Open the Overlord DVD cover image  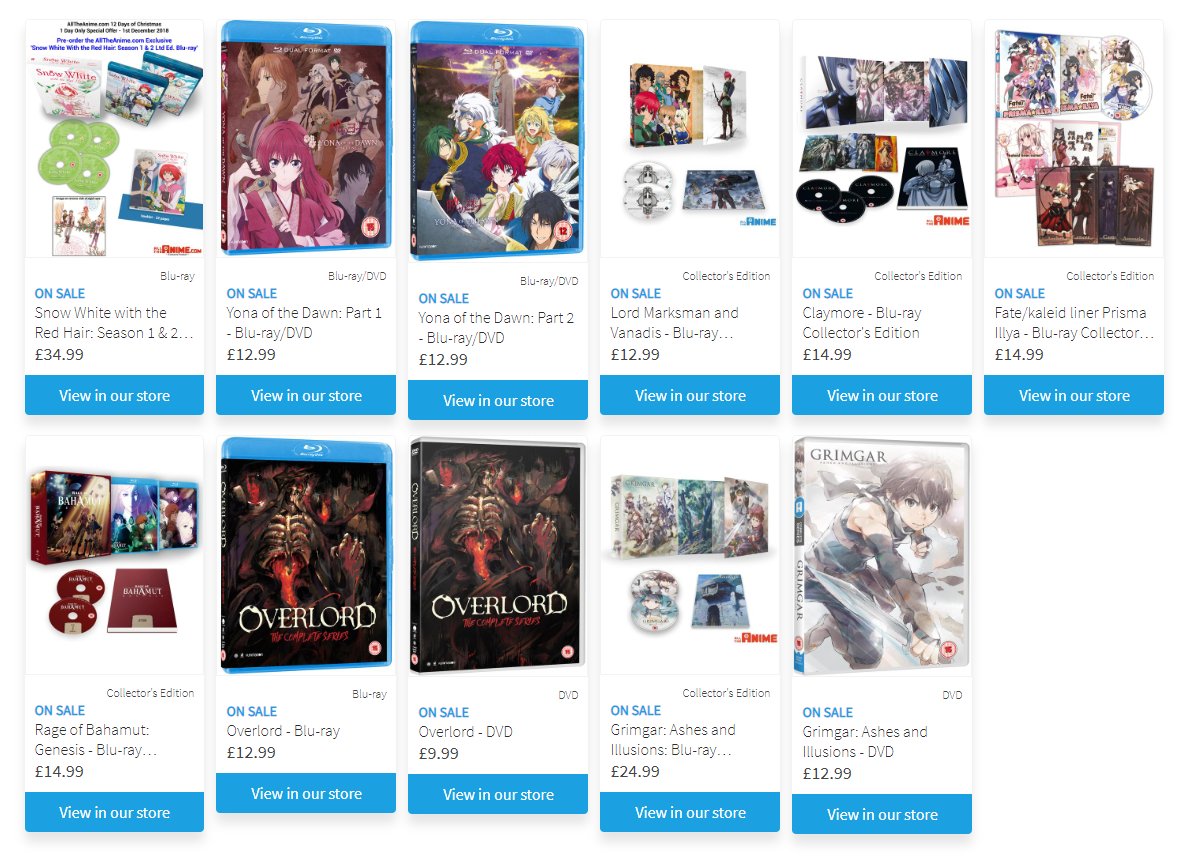[x=498, y=556]
